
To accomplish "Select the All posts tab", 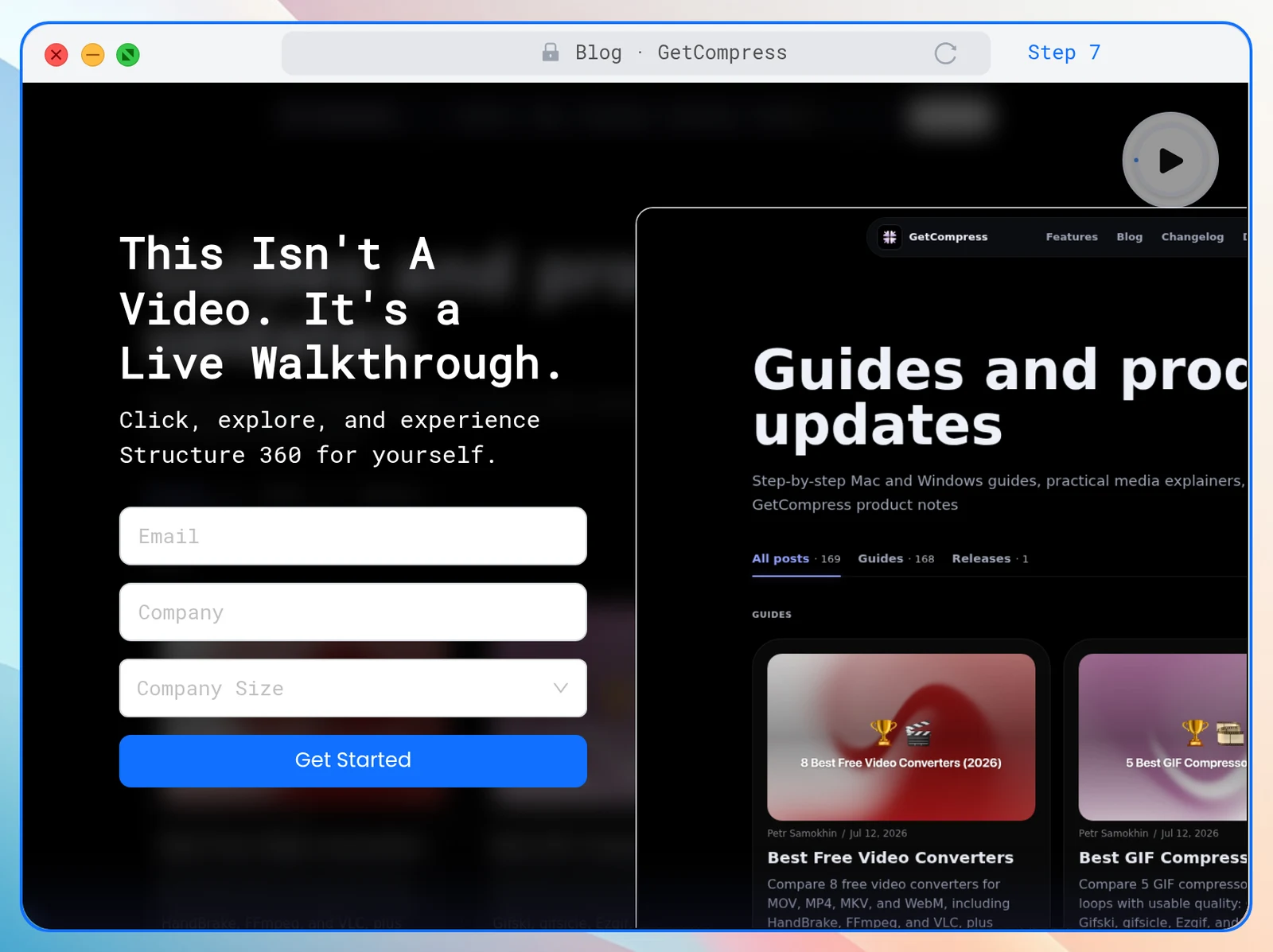I will point(796,559).
